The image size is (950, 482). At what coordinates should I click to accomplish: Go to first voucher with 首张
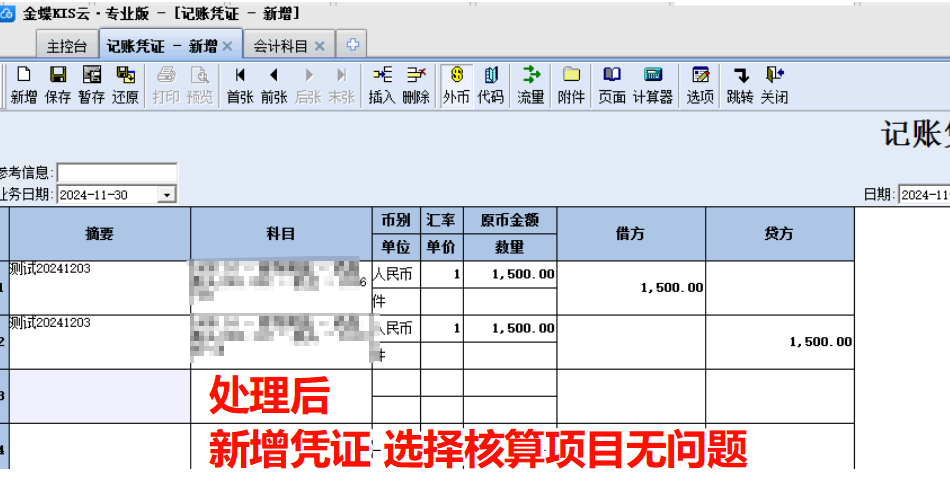240,85
